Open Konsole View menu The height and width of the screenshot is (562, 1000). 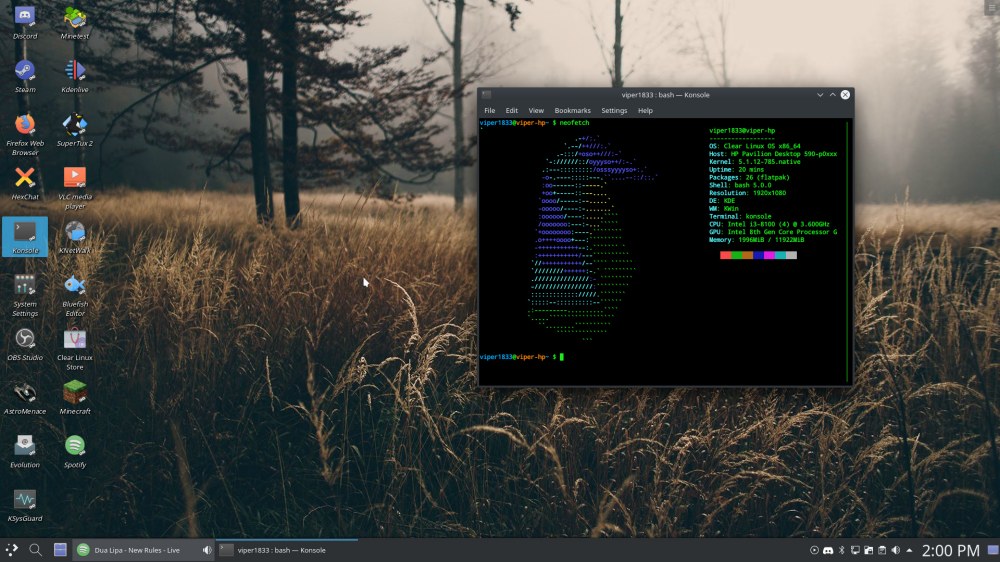pos(536,110)
